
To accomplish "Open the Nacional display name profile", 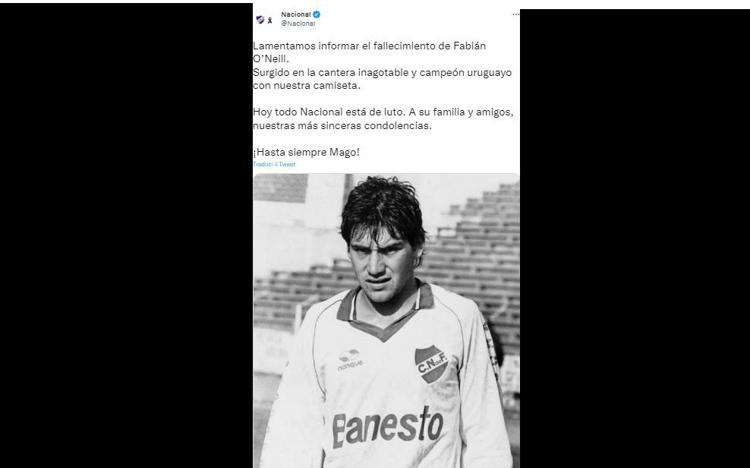I will click(296, 14).
